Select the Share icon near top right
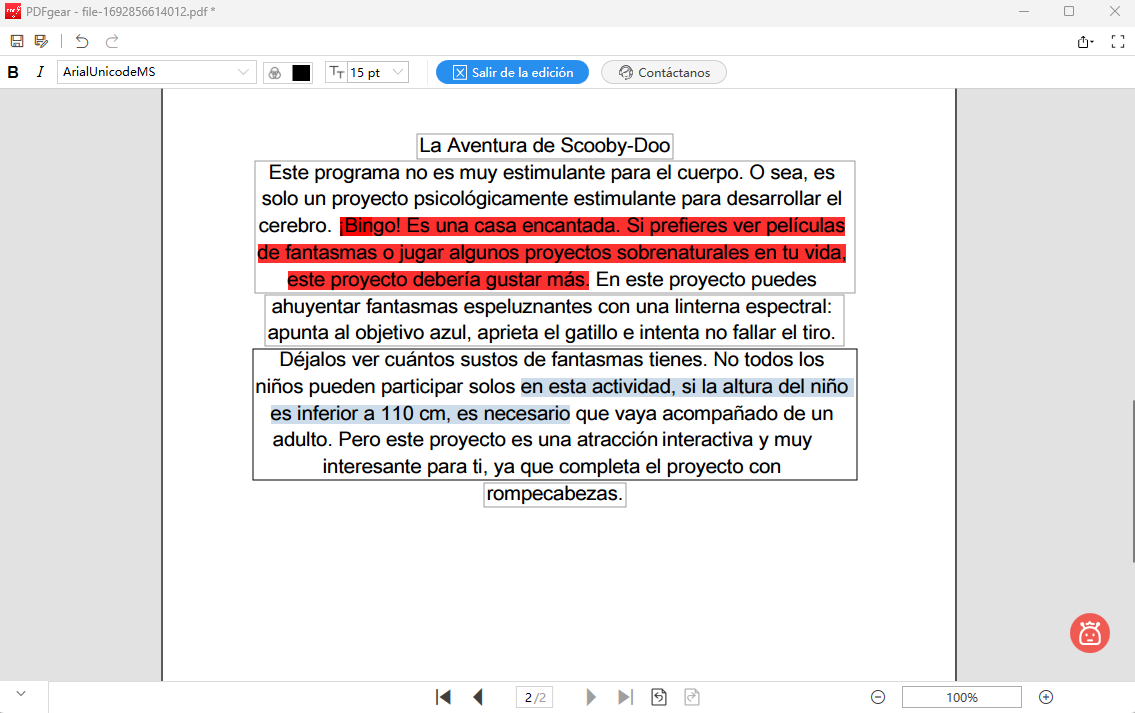Screen dimensions: 1135x713 (1084, 40)
